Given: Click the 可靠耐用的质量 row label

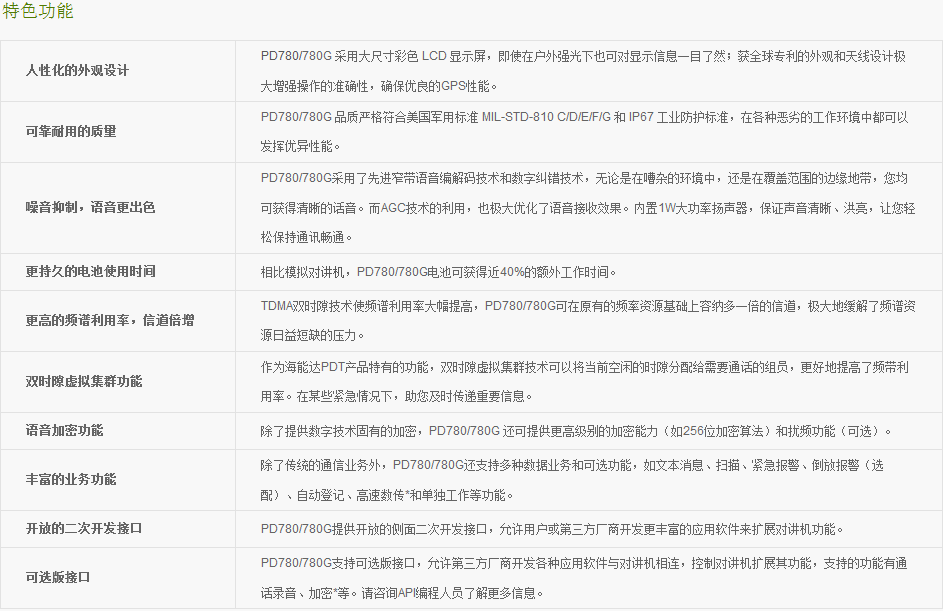Looking at the screenshot, I should 71,131.
